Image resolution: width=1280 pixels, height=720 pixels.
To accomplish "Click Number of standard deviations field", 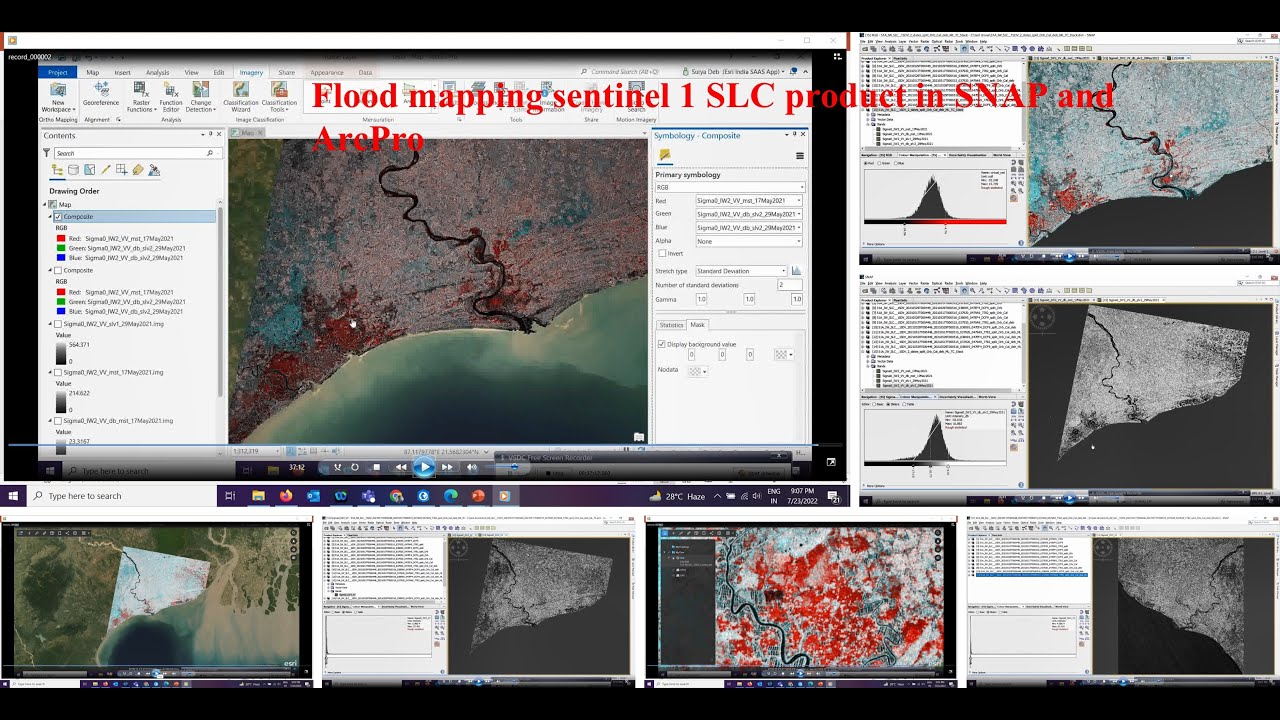I will (x=790, y=285).
